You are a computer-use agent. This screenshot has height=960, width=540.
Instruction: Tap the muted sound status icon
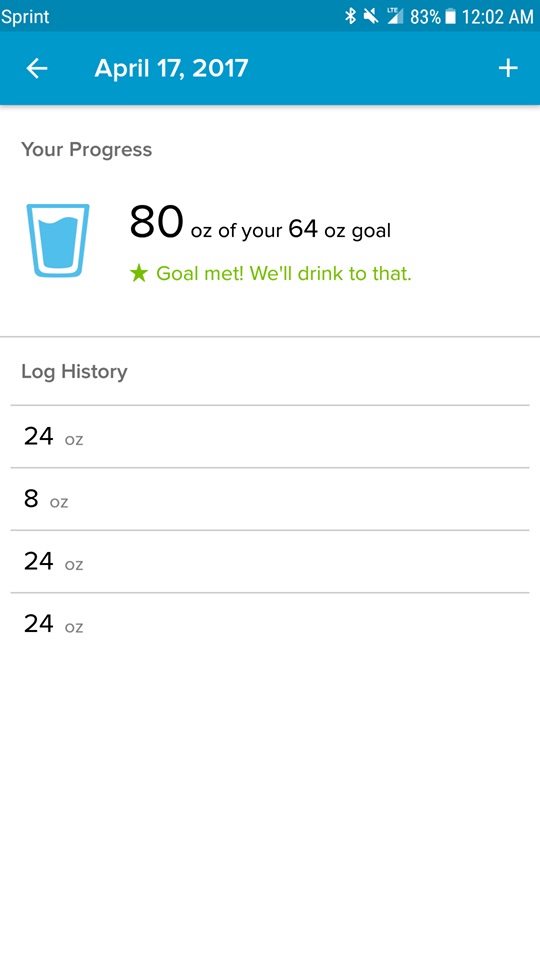pos(370,16)
